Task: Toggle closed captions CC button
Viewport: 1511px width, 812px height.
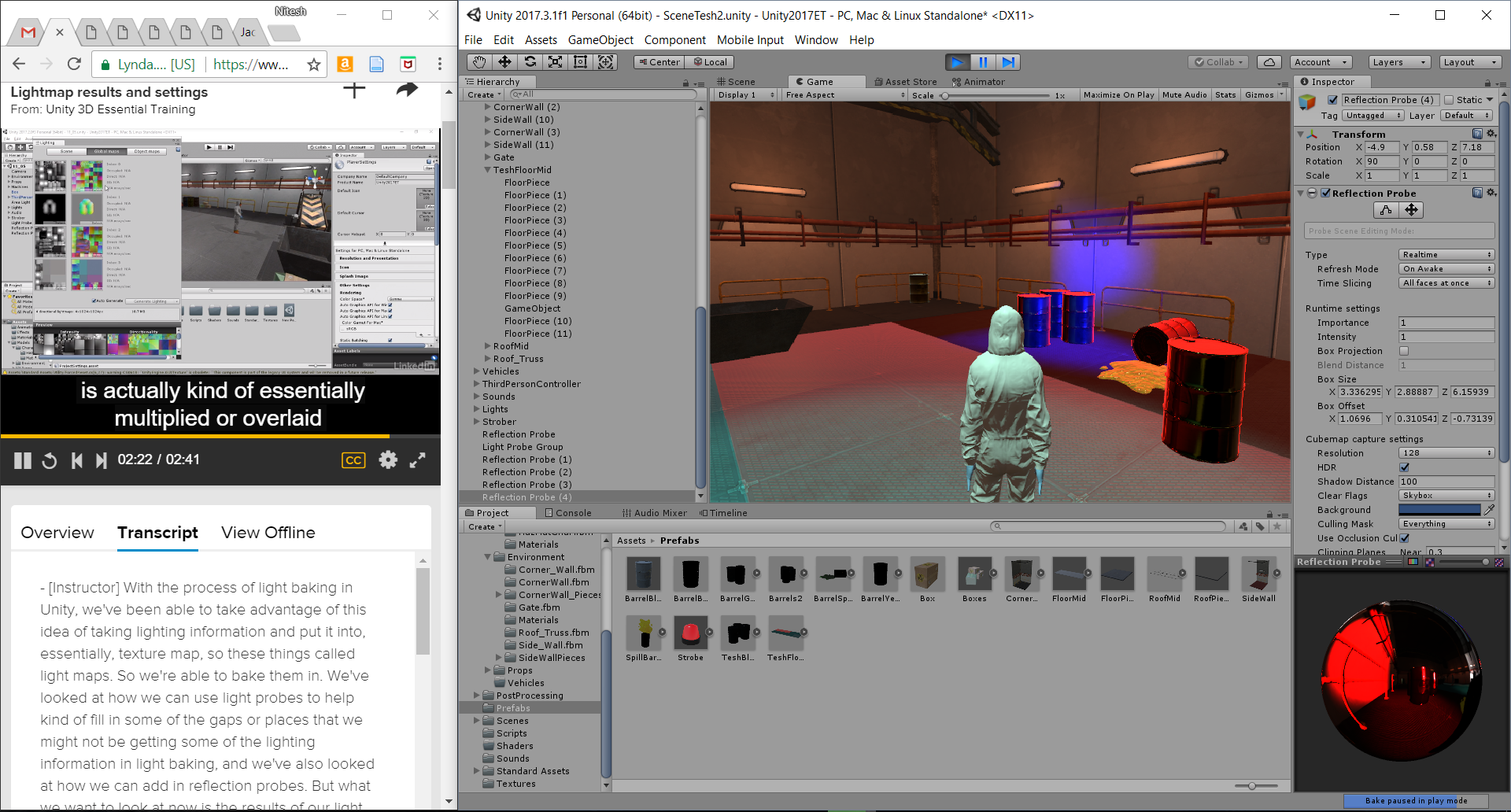Action: click(353, 460)
